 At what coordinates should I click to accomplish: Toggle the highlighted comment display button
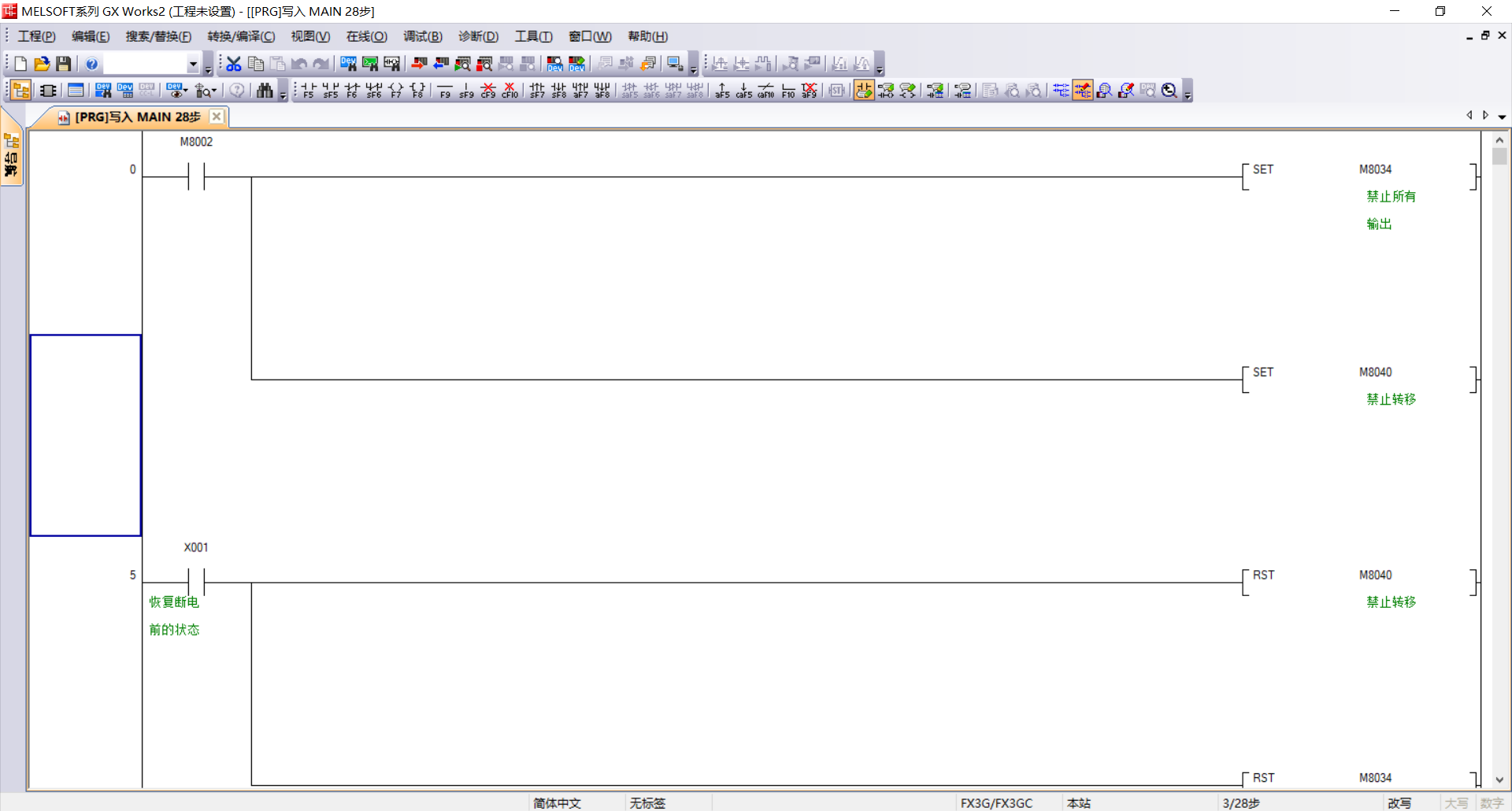(x=1083, y=91)
